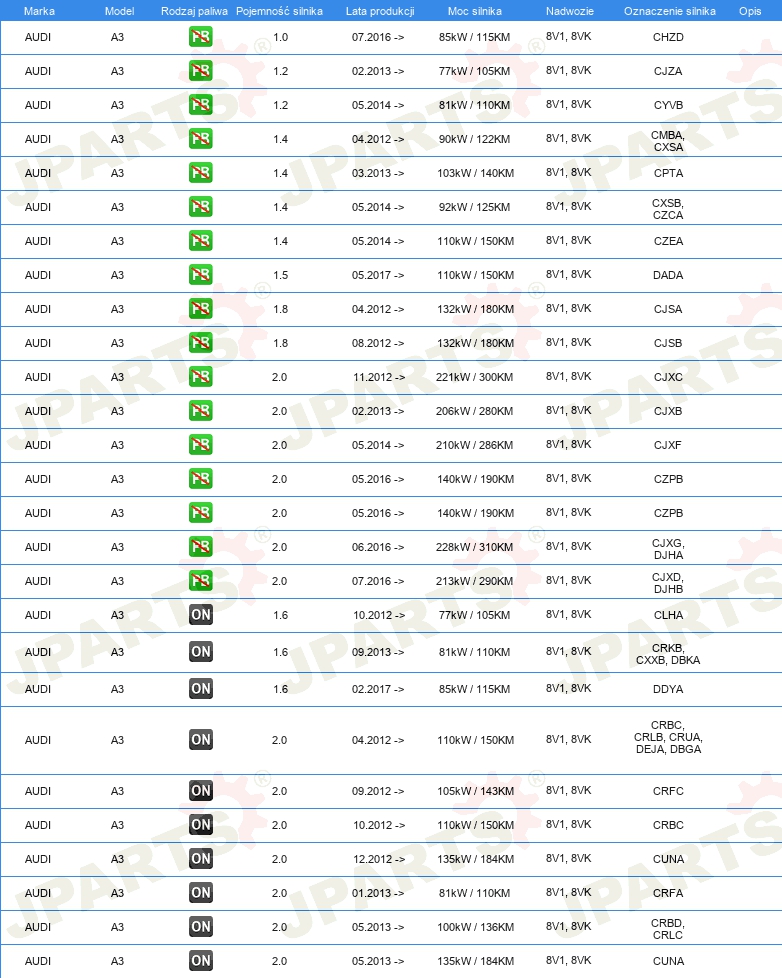
Task: Select the engine code CJZA
Action: 668,71
